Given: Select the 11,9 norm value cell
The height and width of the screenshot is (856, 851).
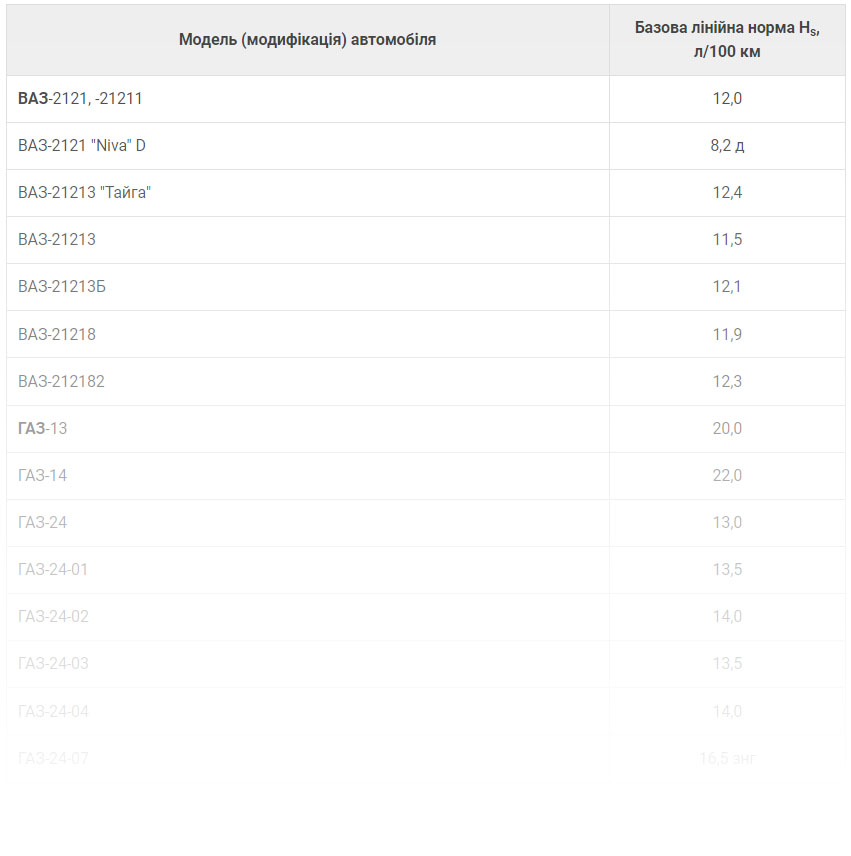Looking at the screenshot, I should 727,334.
